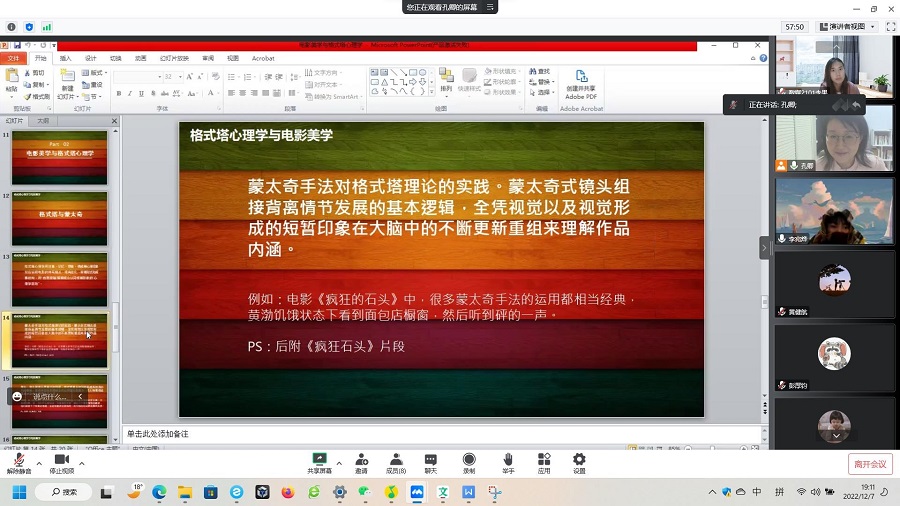The height and width of the screenshot is (506, 900).
Task: Click the 共享屏幕 share screen icon
Action: pos(320,459)
